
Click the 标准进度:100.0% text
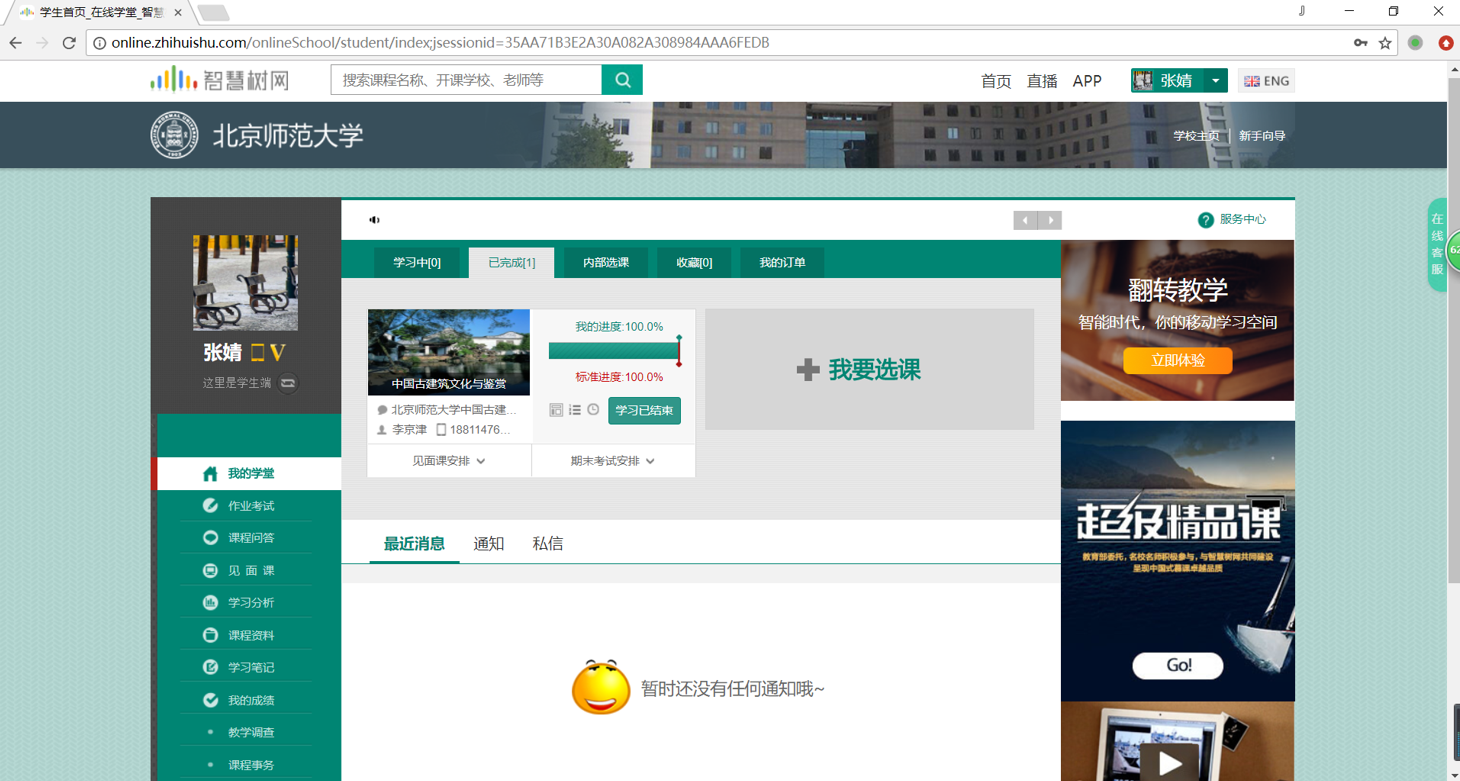[x=619, y=377]
